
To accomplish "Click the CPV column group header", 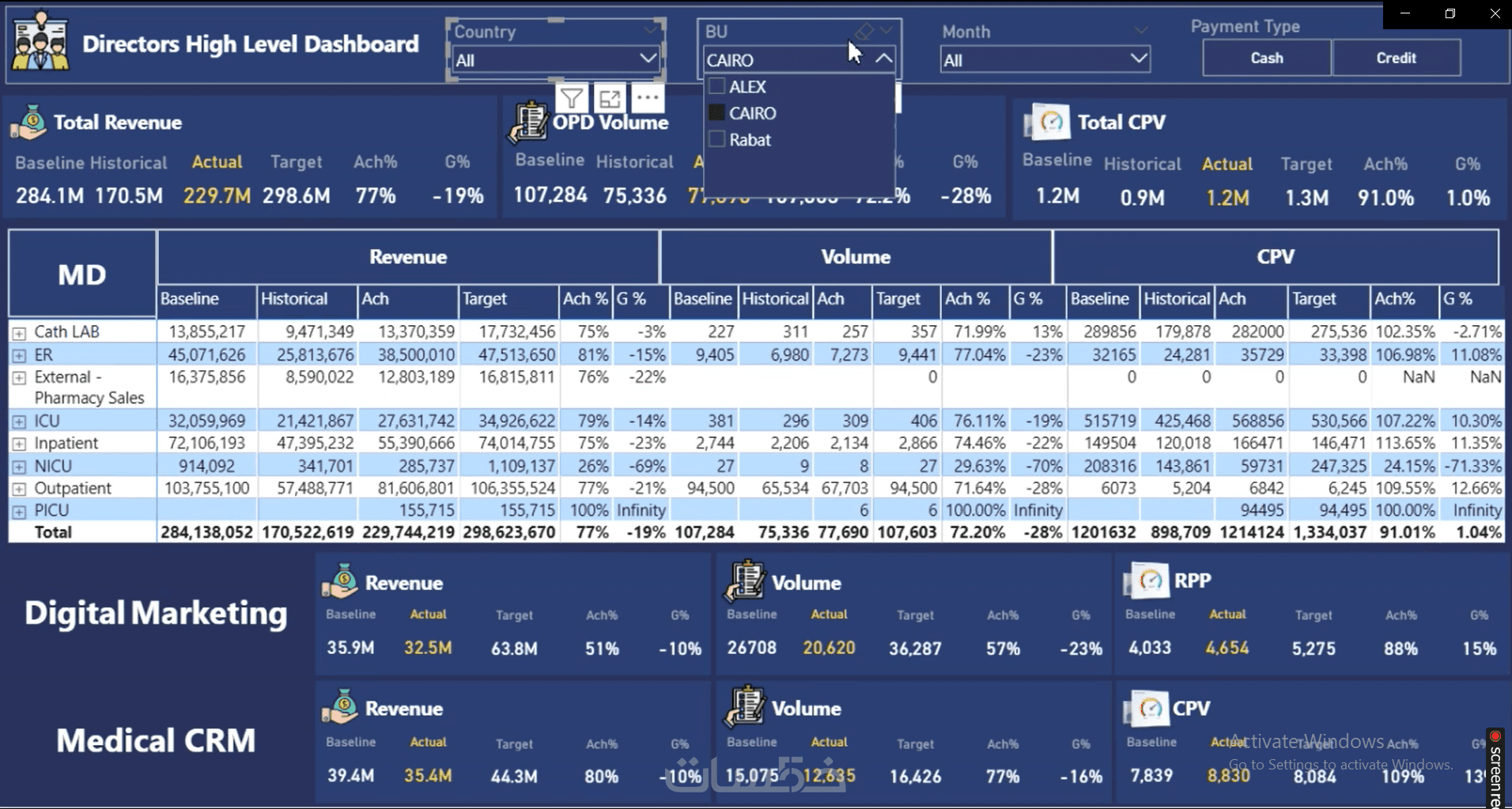I will pyautogui.click(x=1276, y=257).
